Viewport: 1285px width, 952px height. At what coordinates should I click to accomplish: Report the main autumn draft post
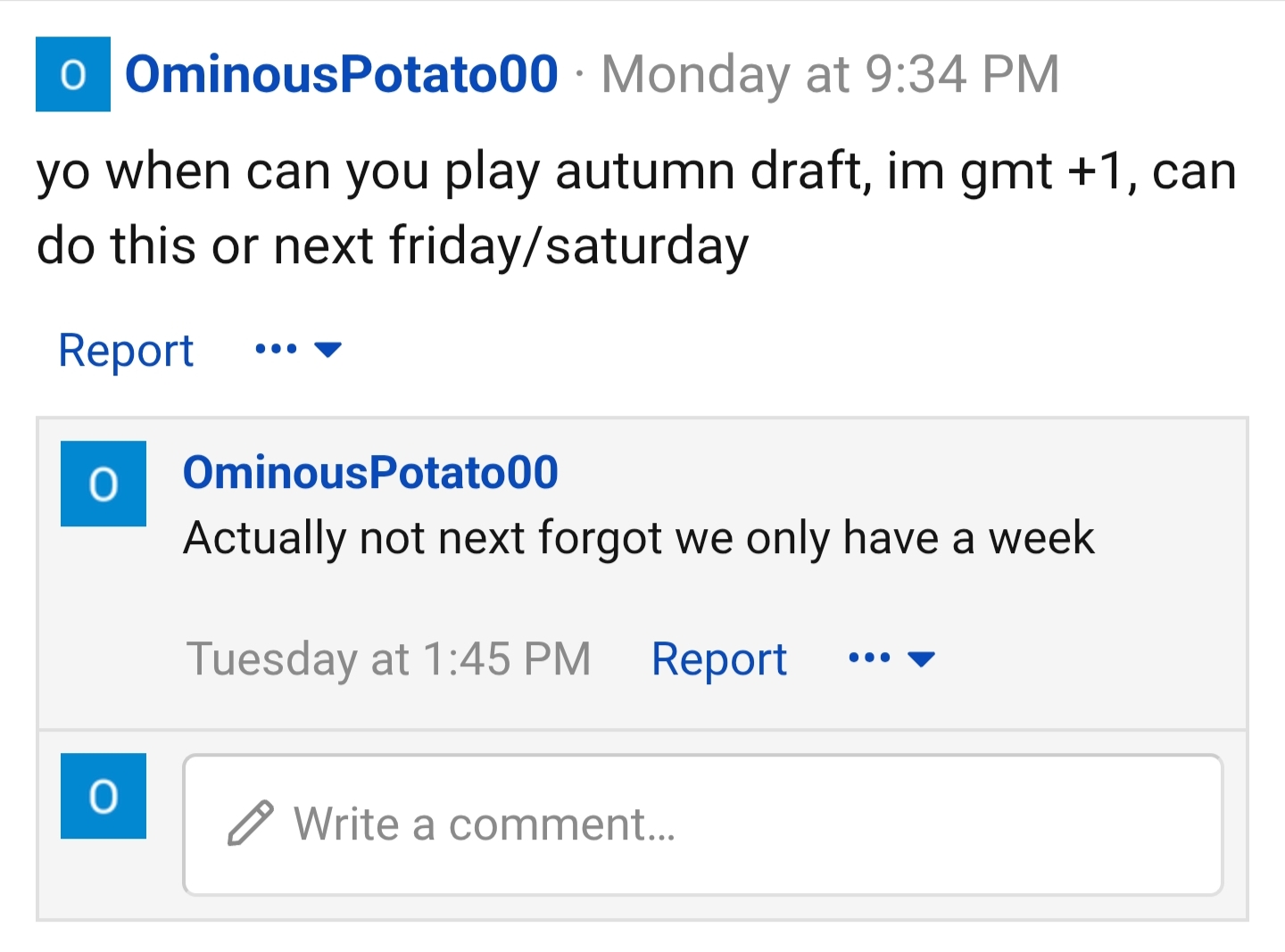click(126, 350)
